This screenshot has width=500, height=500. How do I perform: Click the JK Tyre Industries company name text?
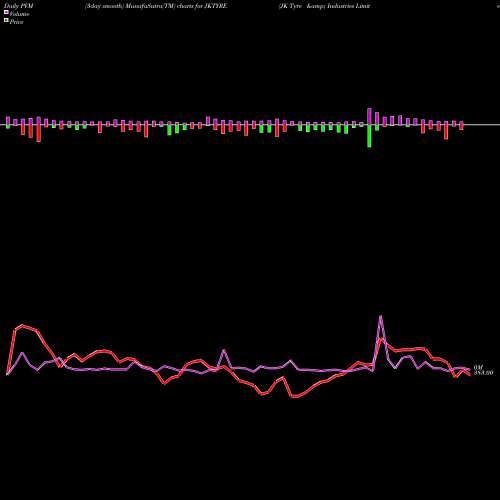pos(324,6)
